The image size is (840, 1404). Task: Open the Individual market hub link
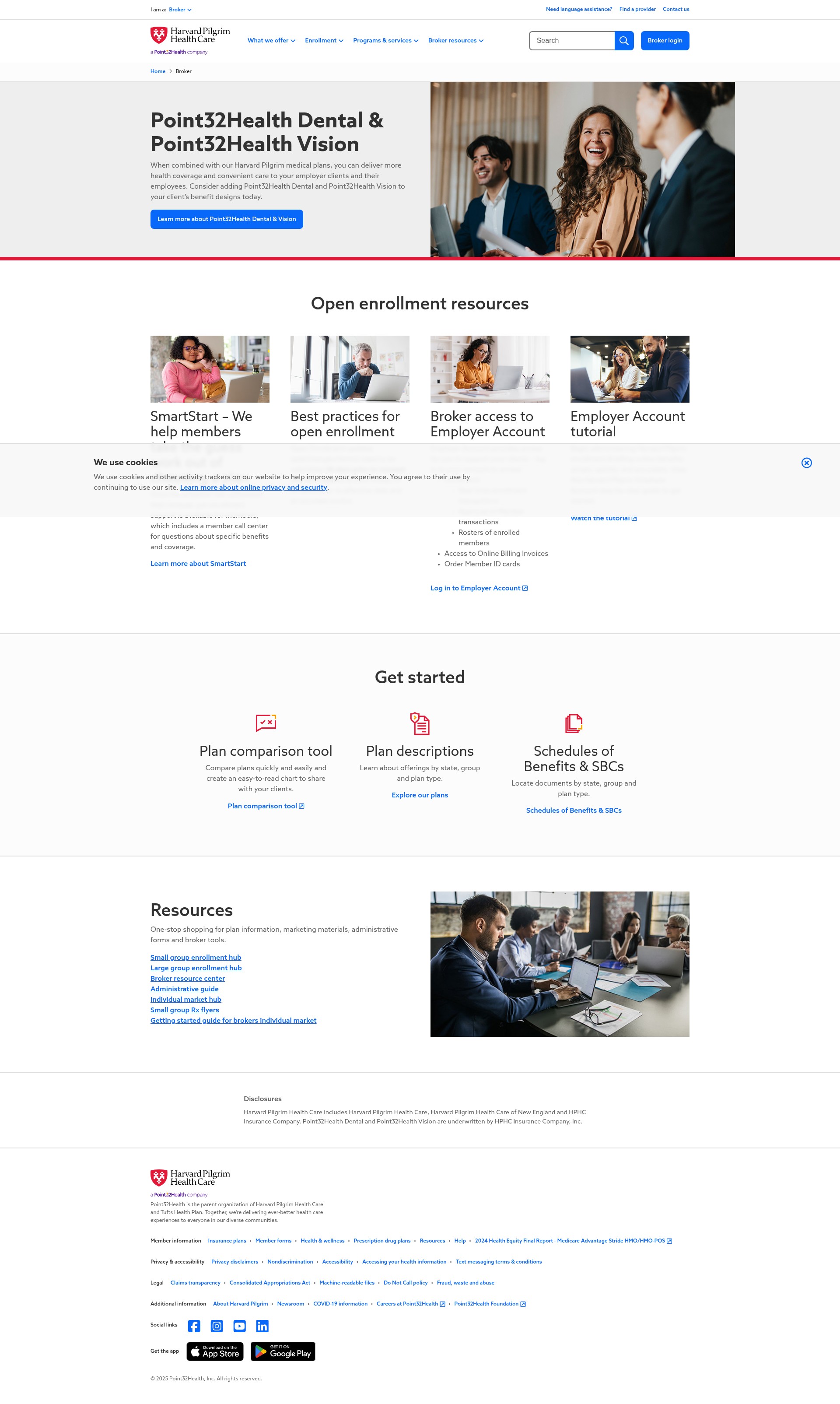185,1000
